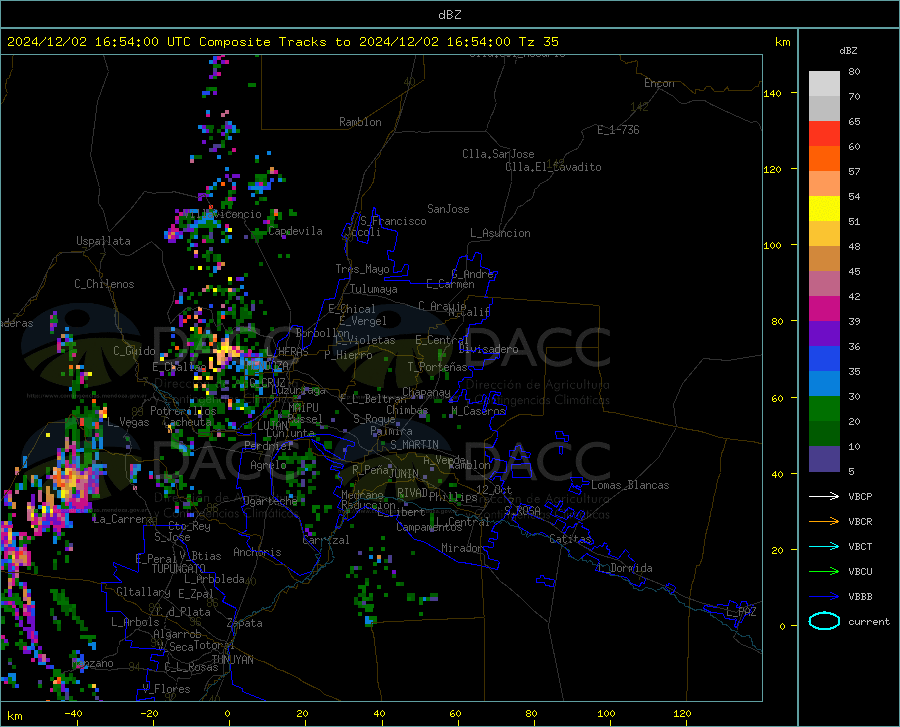Pick the green 30–20 dBZ swatch

click(x=824, y=409)
